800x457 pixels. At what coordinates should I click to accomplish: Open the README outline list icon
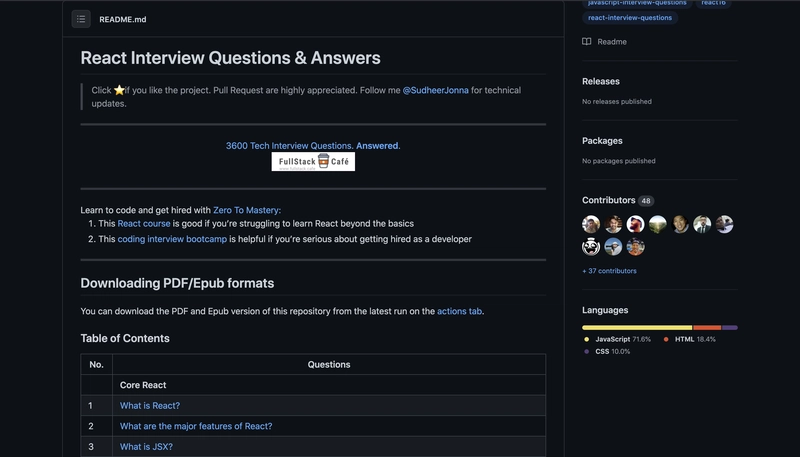tap(81, 19)
